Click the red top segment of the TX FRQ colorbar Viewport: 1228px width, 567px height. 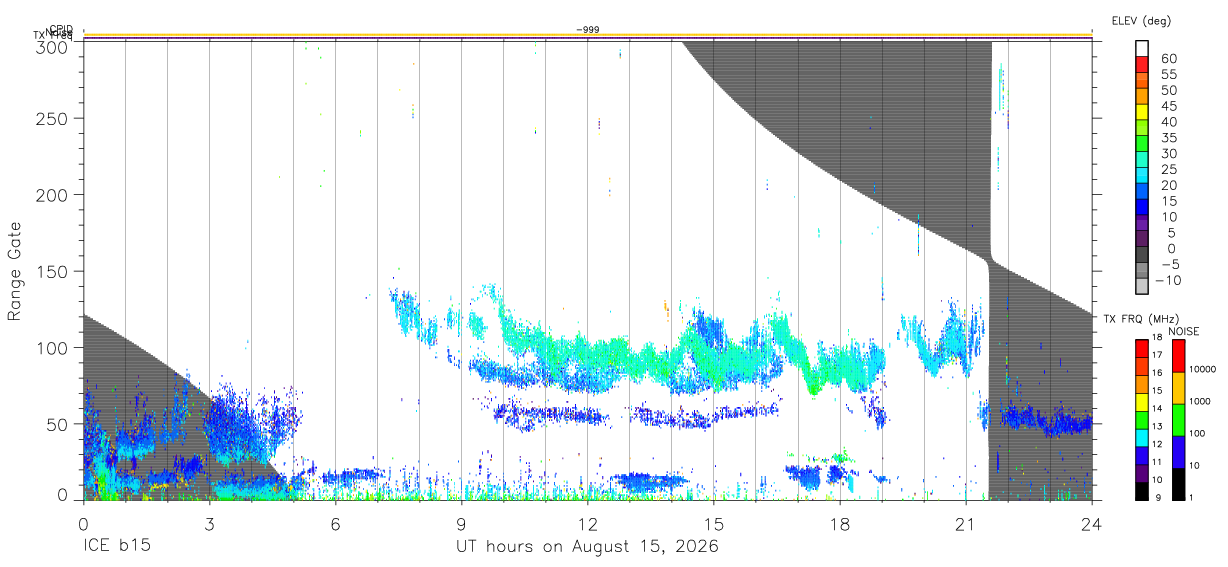pos(1143,347)
